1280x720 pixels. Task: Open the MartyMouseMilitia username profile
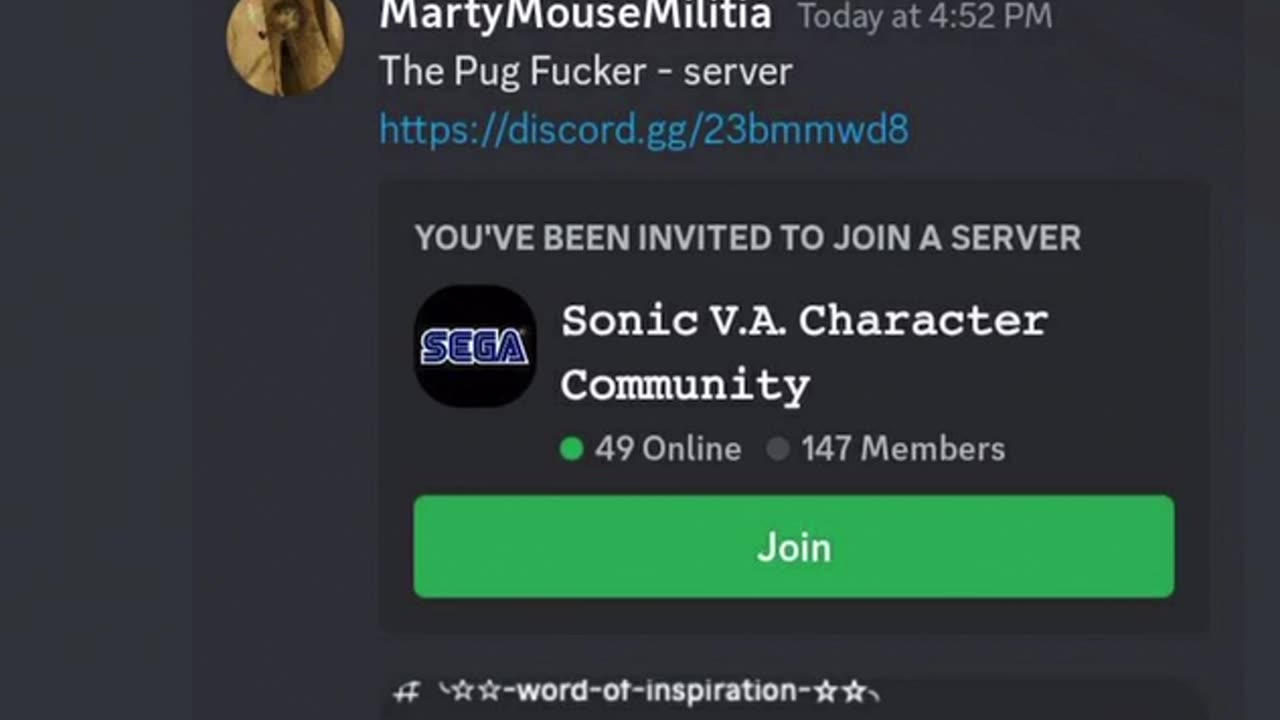point(575,15)
